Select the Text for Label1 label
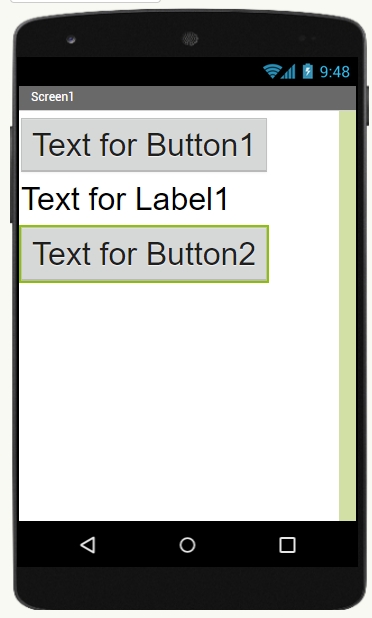Screen dimensions: 372x618 (125, 199)
